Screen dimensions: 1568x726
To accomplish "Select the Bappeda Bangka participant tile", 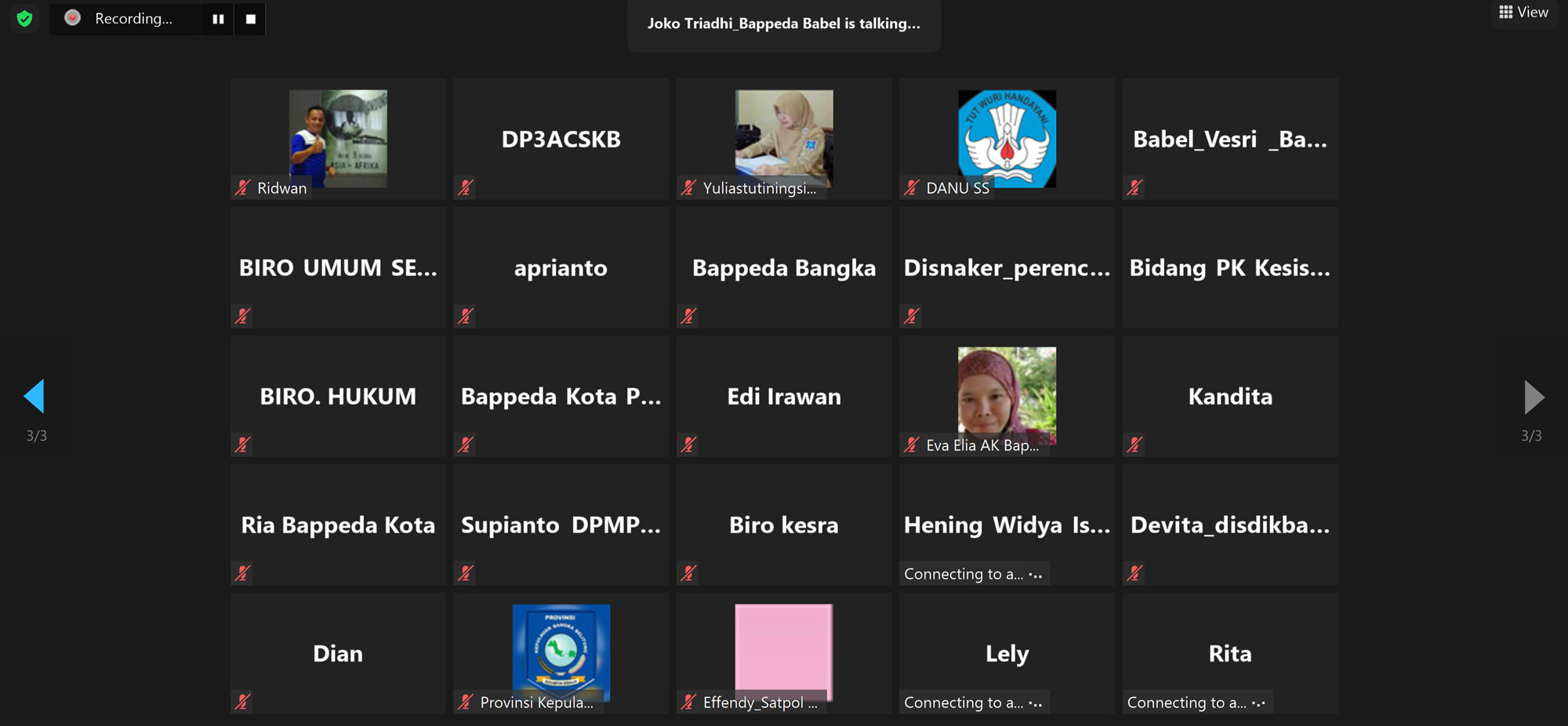I will click(784, 267).
